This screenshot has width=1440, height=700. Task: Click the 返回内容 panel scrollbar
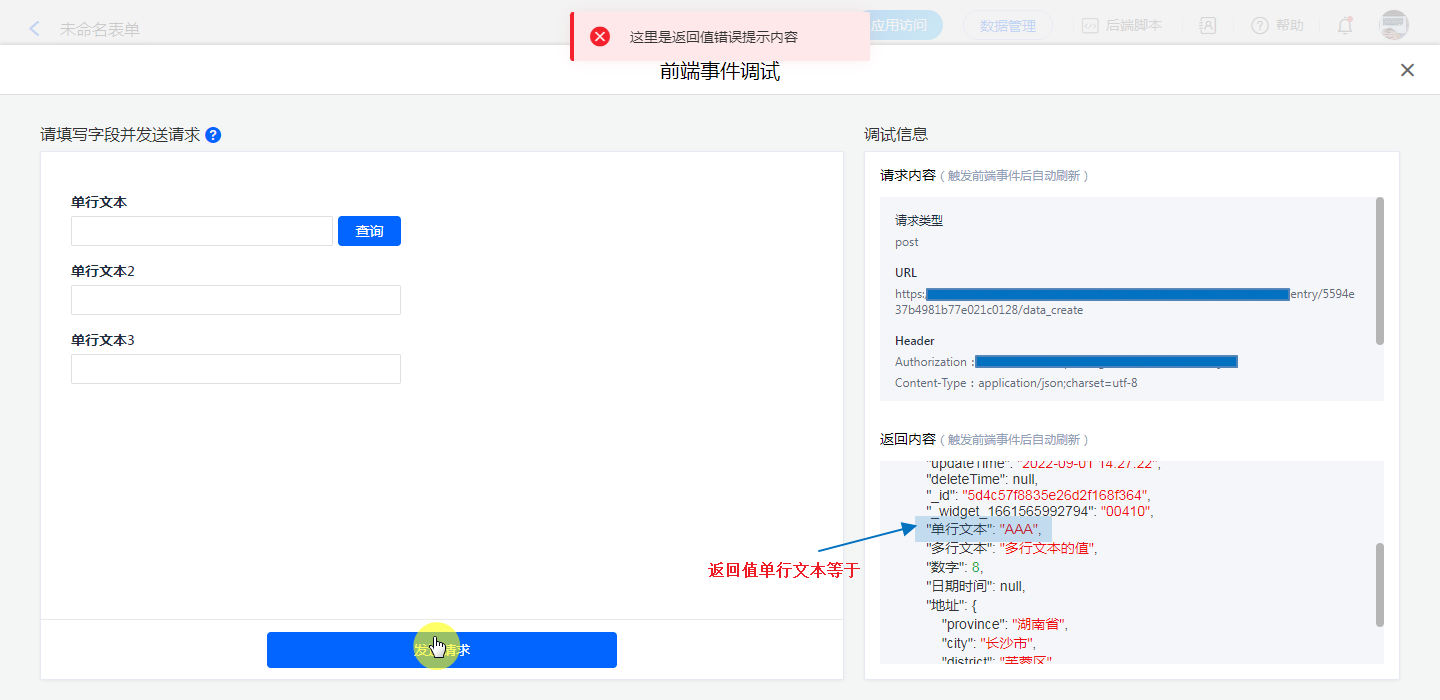[1380, 585]
